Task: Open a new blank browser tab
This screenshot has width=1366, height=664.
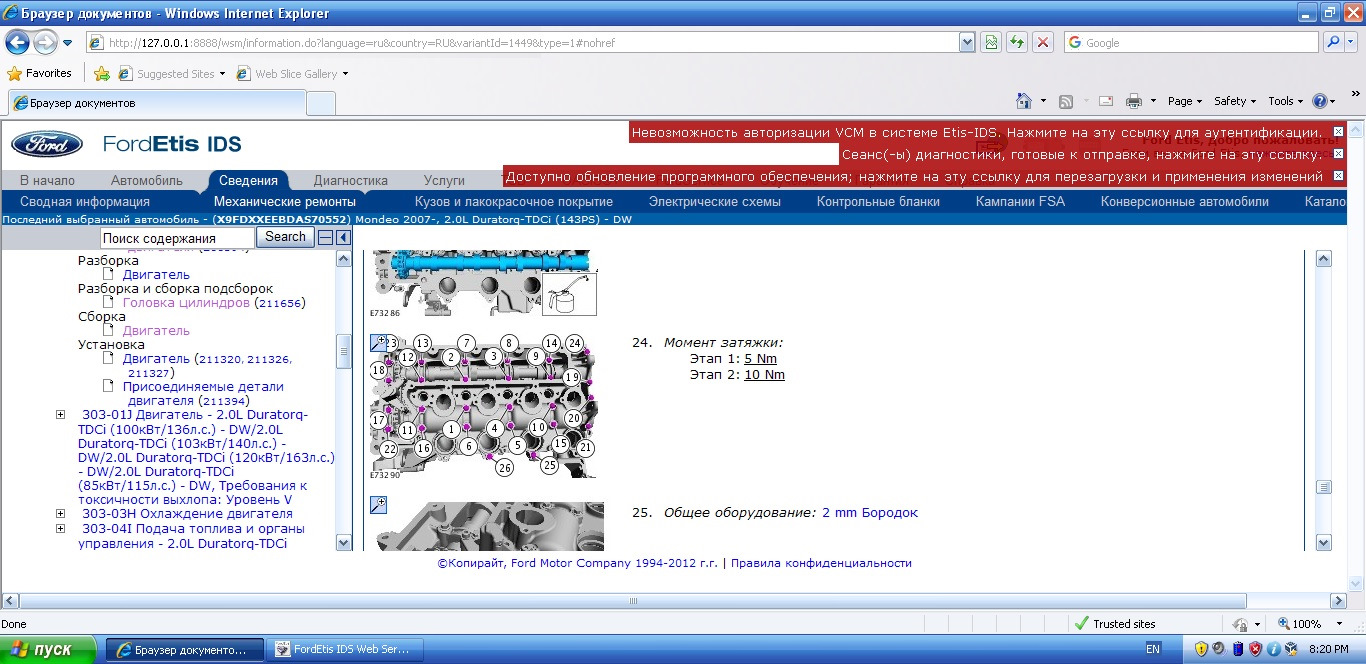Action: coord(320,103)
